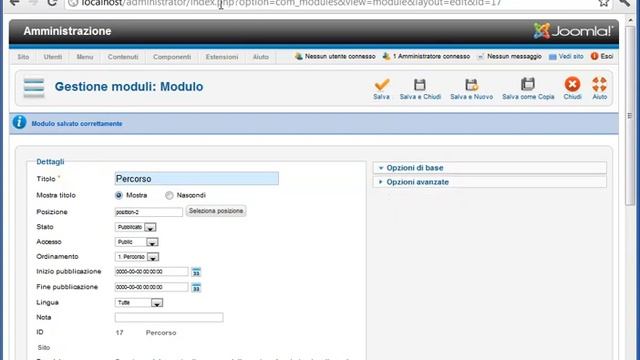
Task: Click the Inizio pubblicazione date field
Action: [151, 271]
